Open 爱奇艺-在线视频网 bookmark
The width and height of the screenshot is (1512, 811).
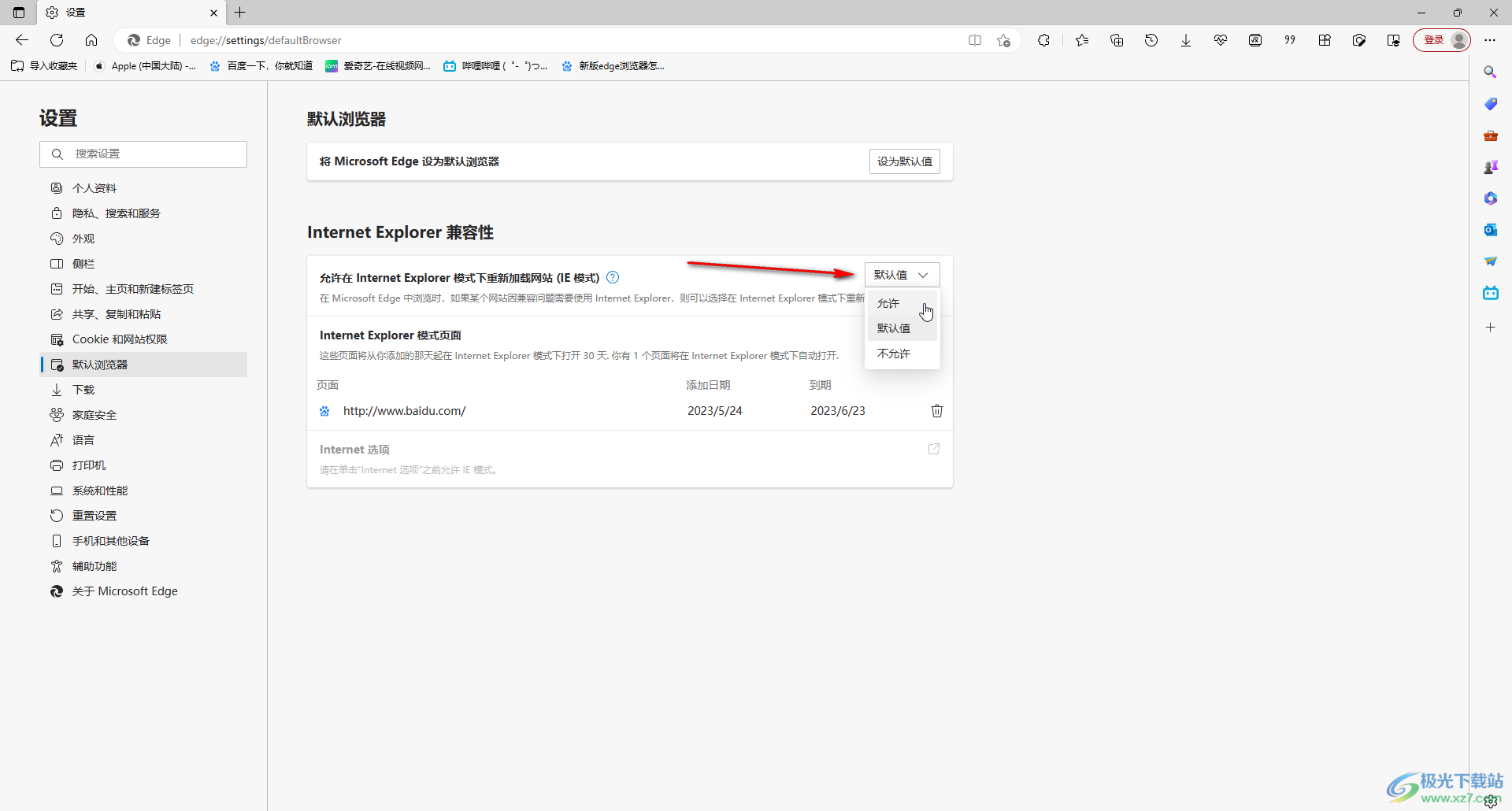tap(379, 66)
